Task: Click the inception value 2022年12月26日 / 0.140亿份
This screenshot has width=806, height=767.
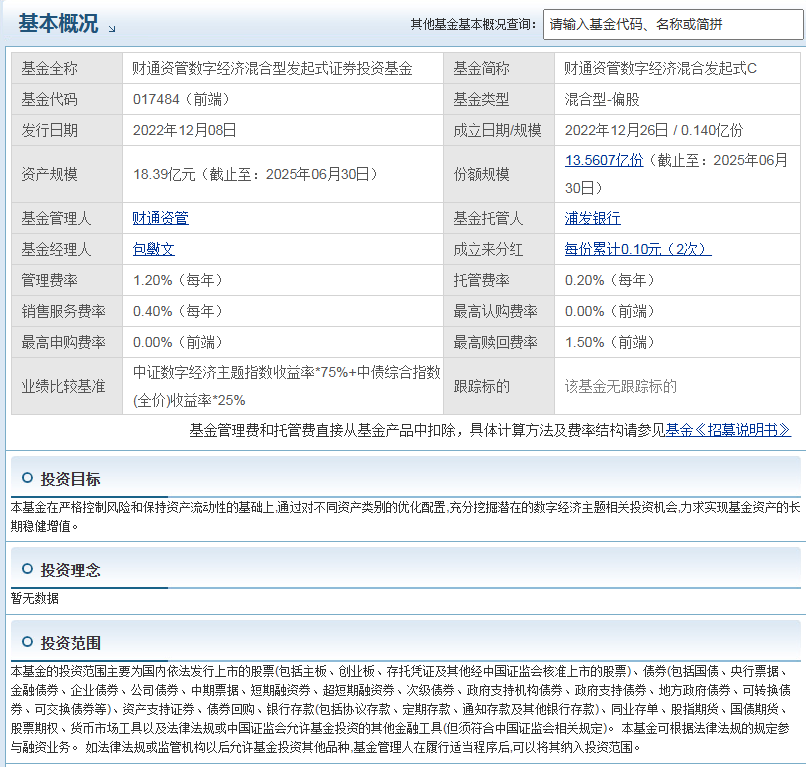Action: 654,130
